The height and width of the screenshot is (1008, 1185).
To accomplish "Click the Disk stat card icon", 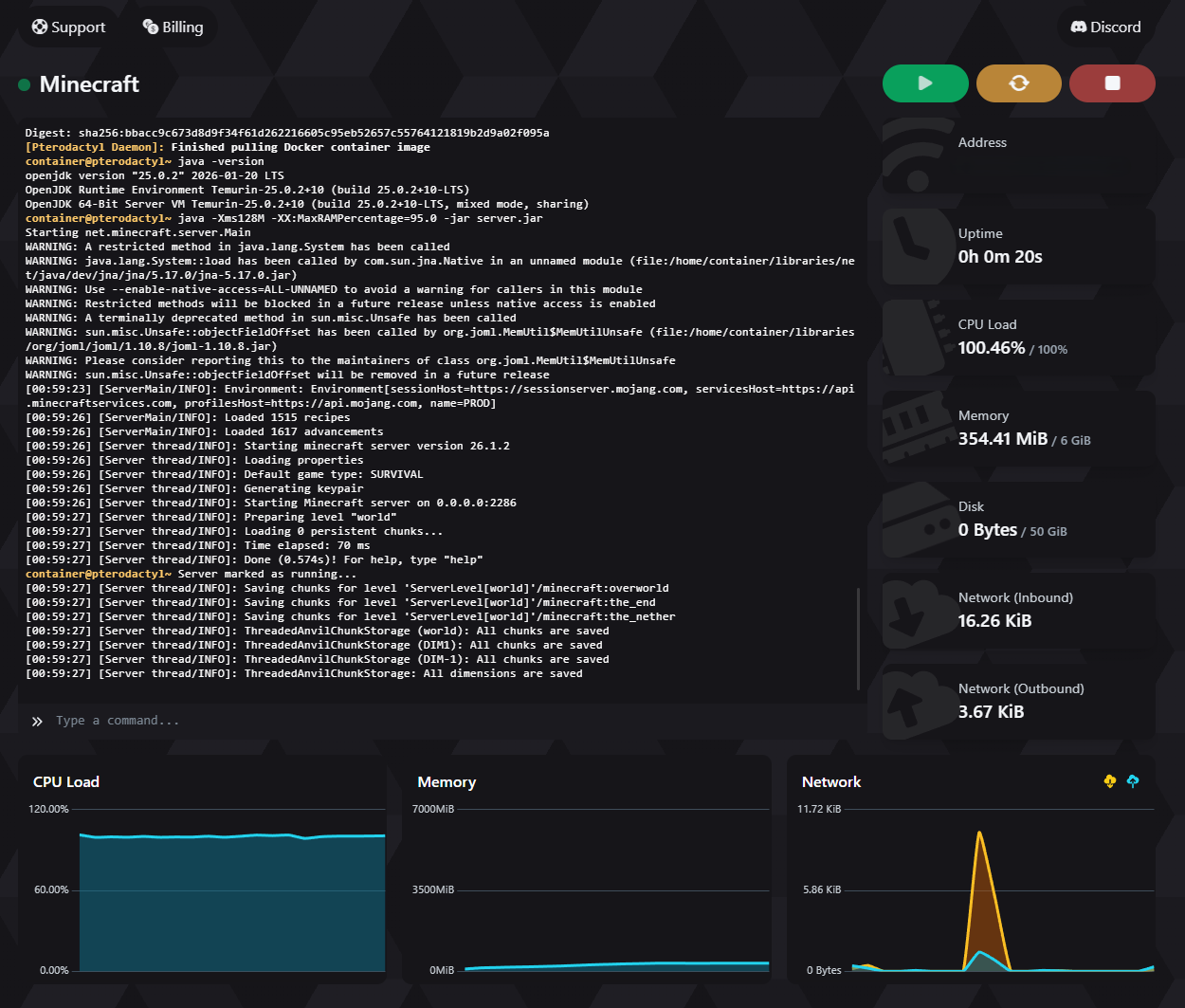I will pyautogui.click(x=912, y=519).
